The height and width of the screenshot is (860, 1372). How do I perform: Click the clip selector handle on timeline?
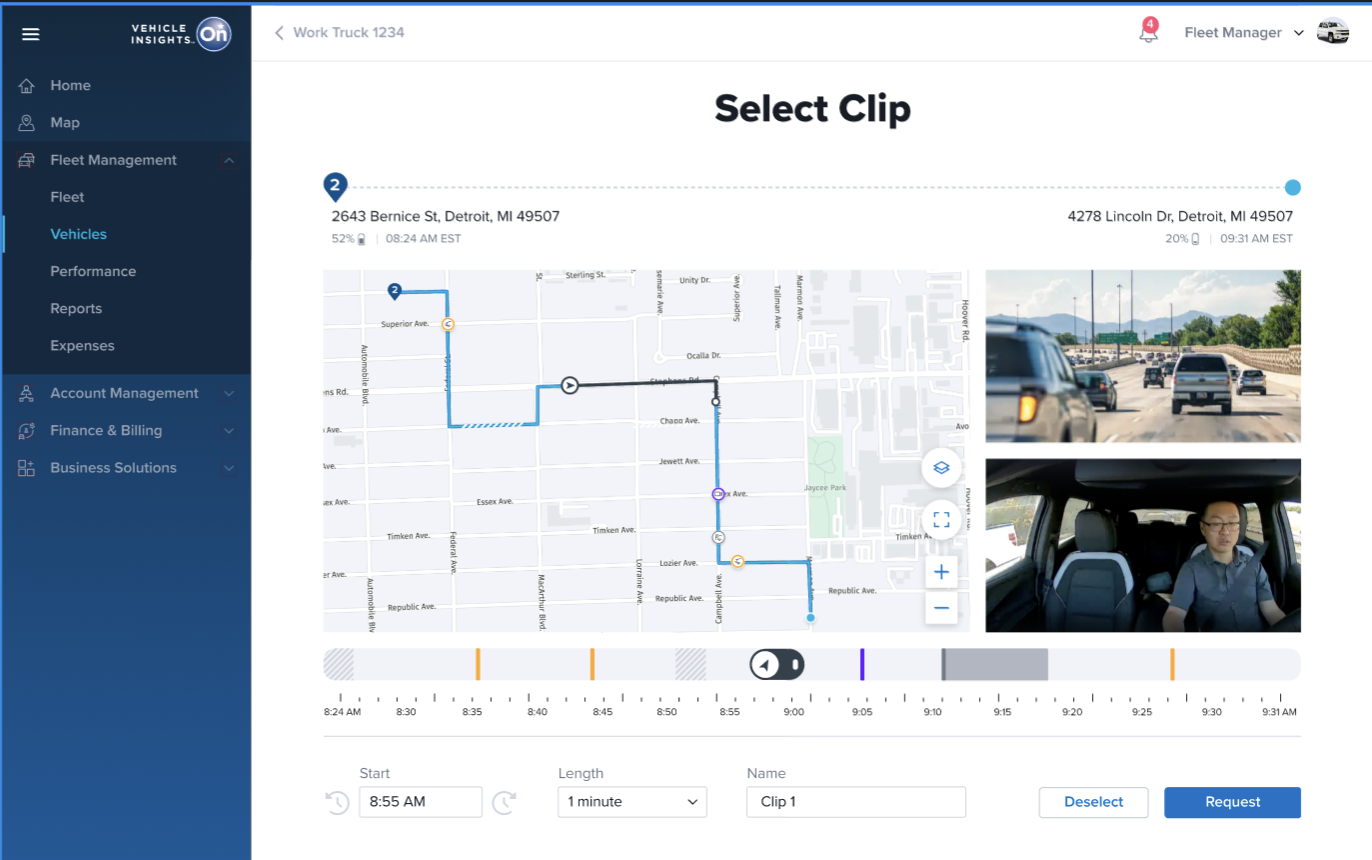coord(777,664)
